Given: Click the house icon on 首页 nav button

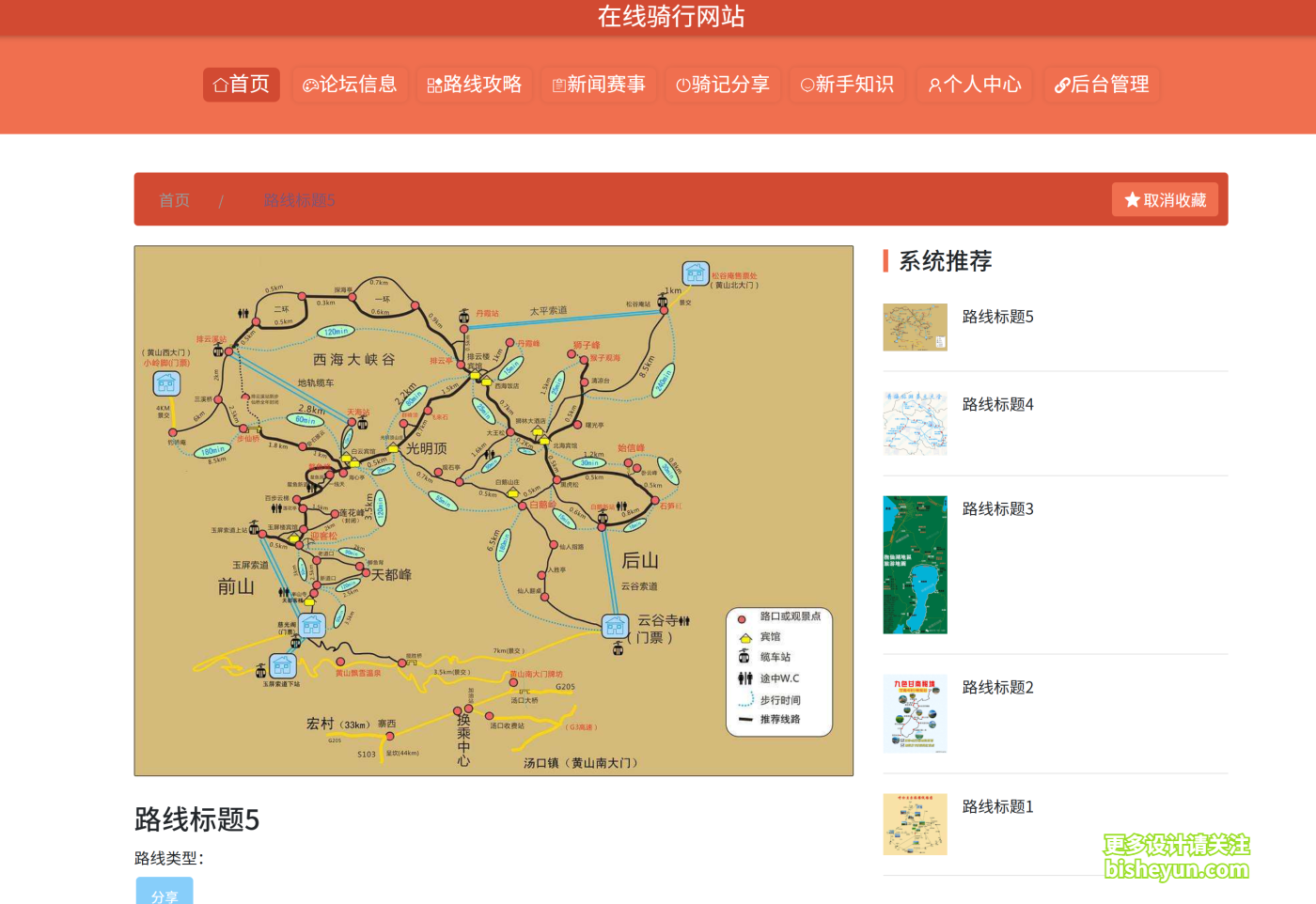Looking at the screenshot, I should point(219,85).
